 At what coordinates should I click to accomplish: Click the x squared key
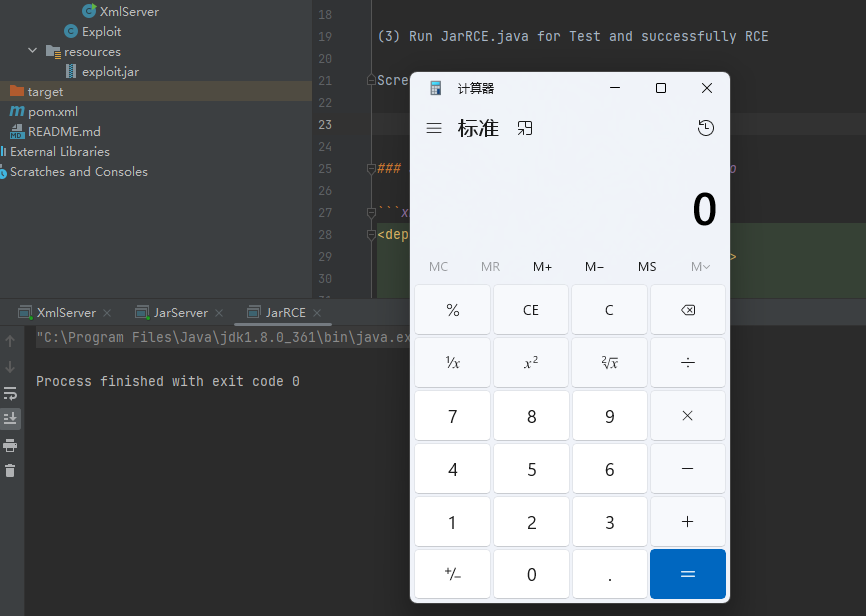[x=531, y=362]
